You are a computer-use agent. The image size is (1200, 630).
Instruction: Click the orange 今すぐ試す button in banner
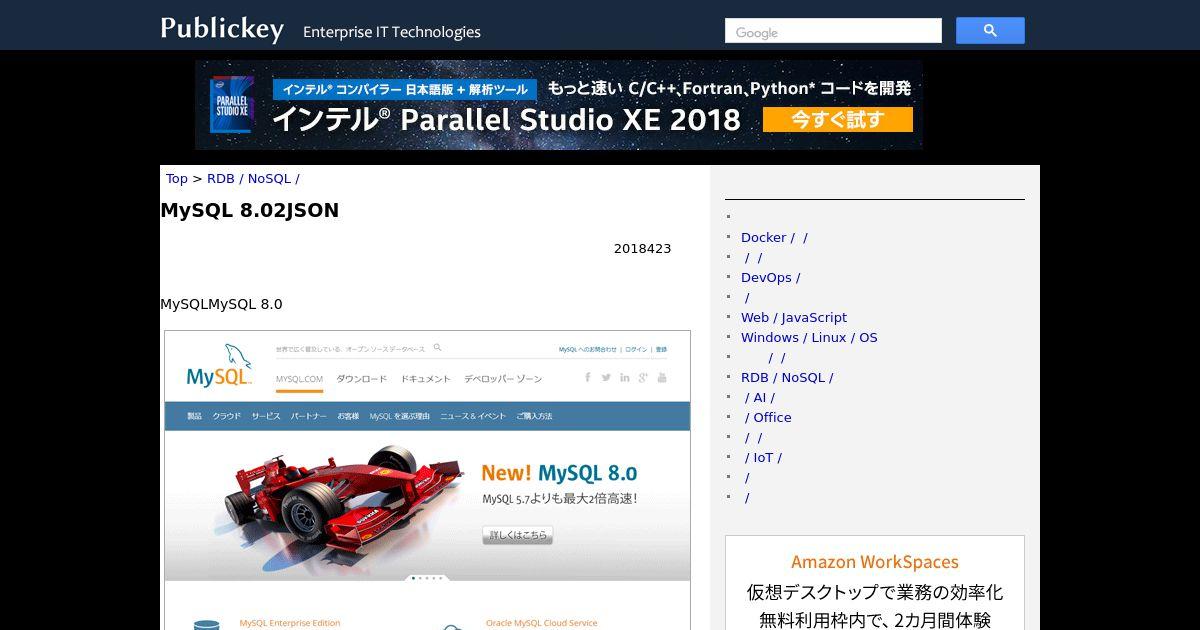838,120
